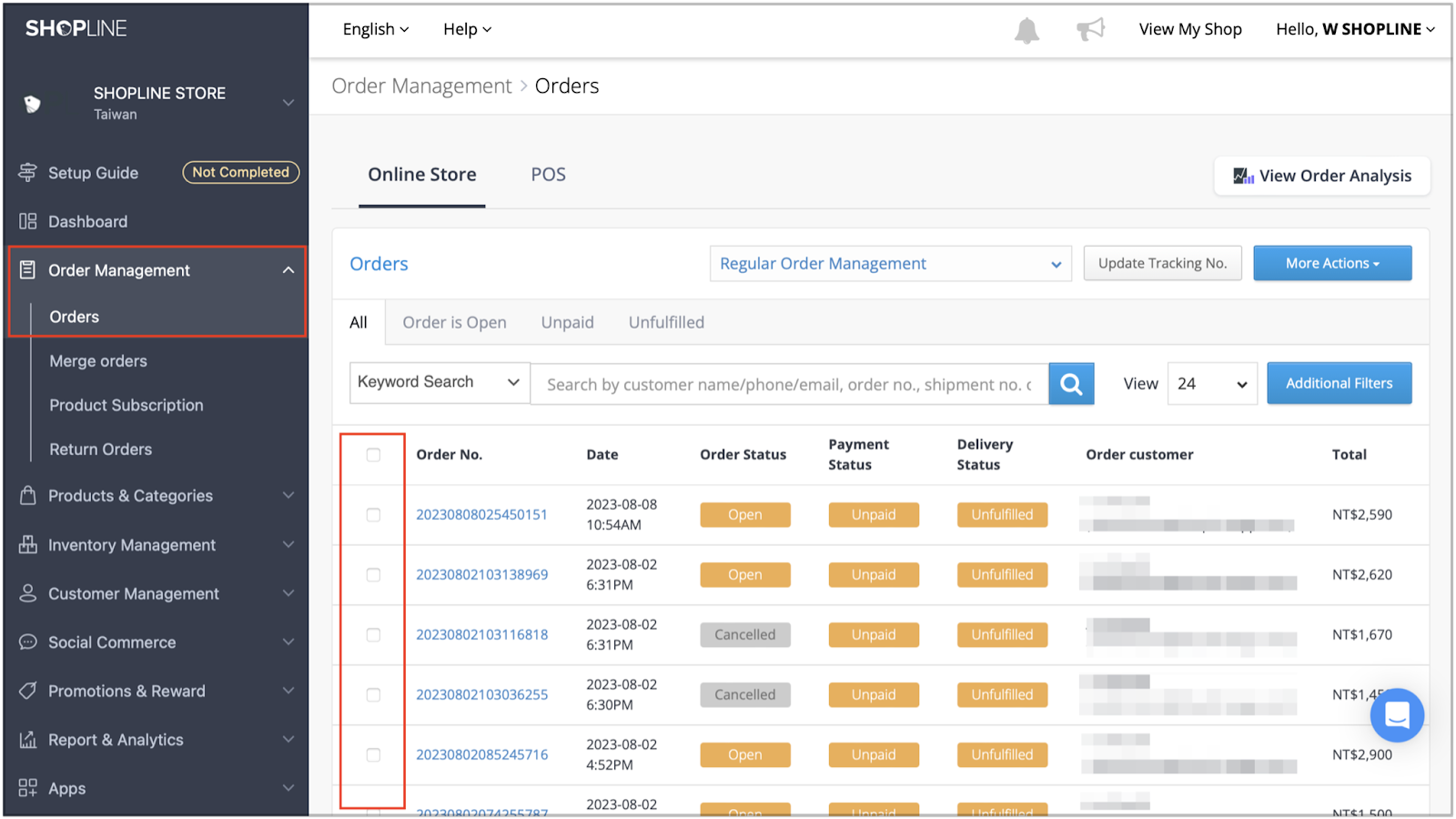Open View My Shop link
The image size is (1456, 819).
tap(1190, 29)
